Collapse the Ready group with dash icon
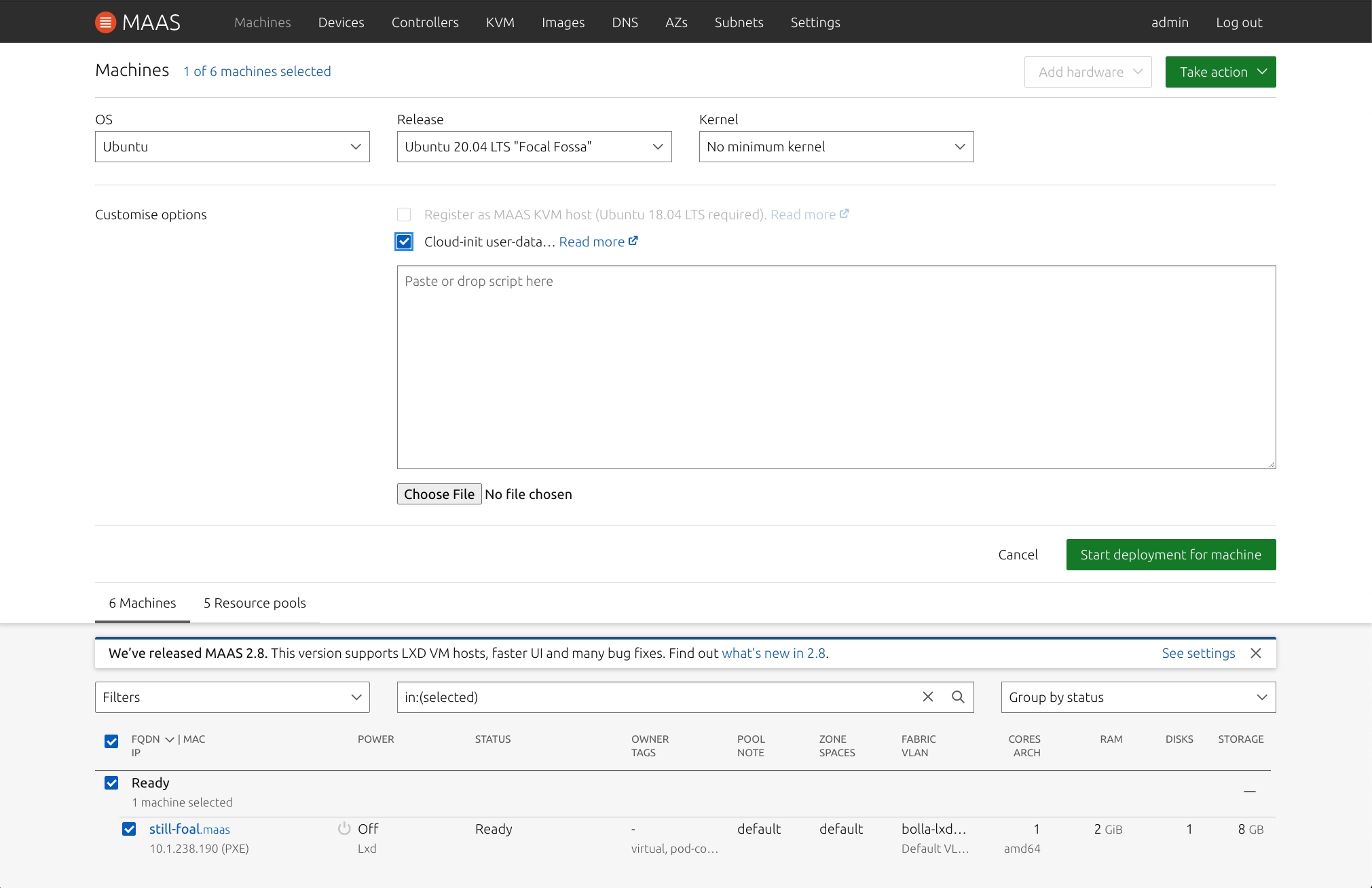The image size is (1372, 888). click(x=1249, y=792)
